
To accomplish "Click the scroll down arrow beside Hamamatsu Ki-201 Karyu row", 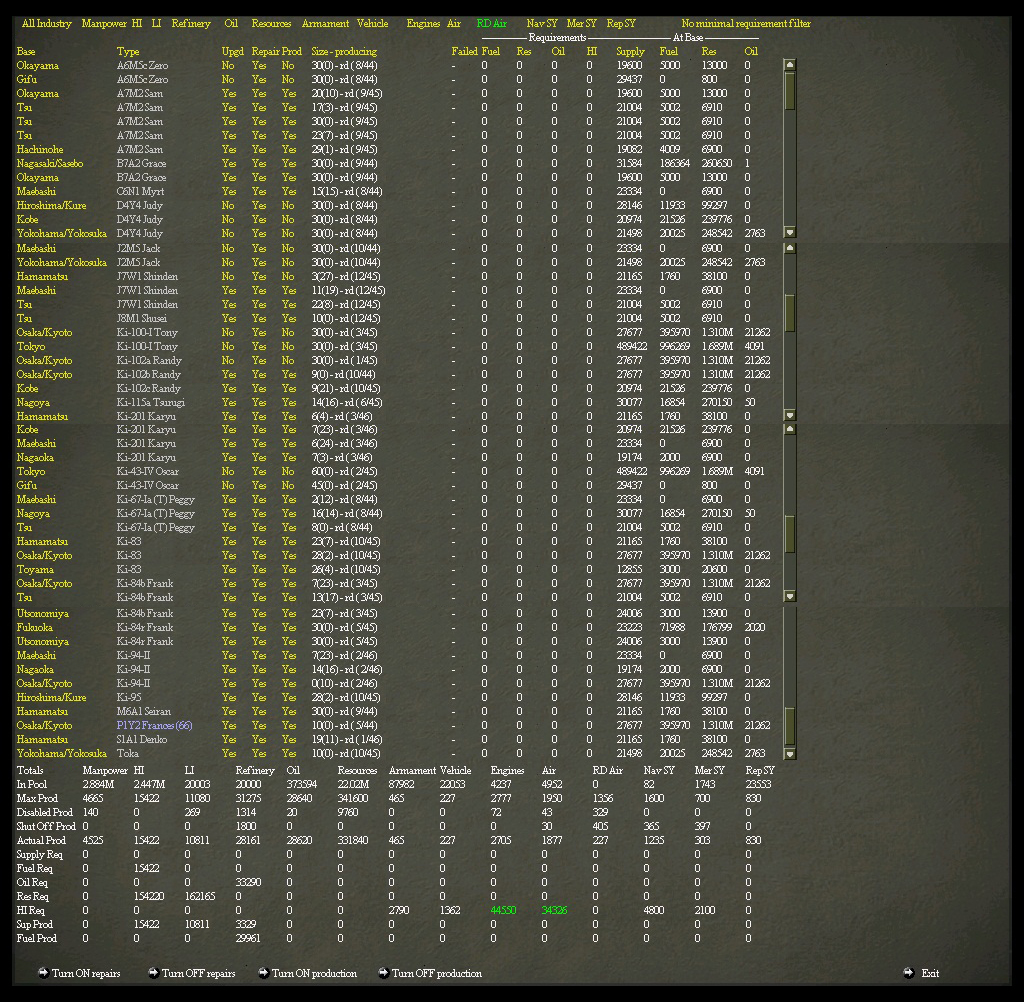I will point(790,415).
